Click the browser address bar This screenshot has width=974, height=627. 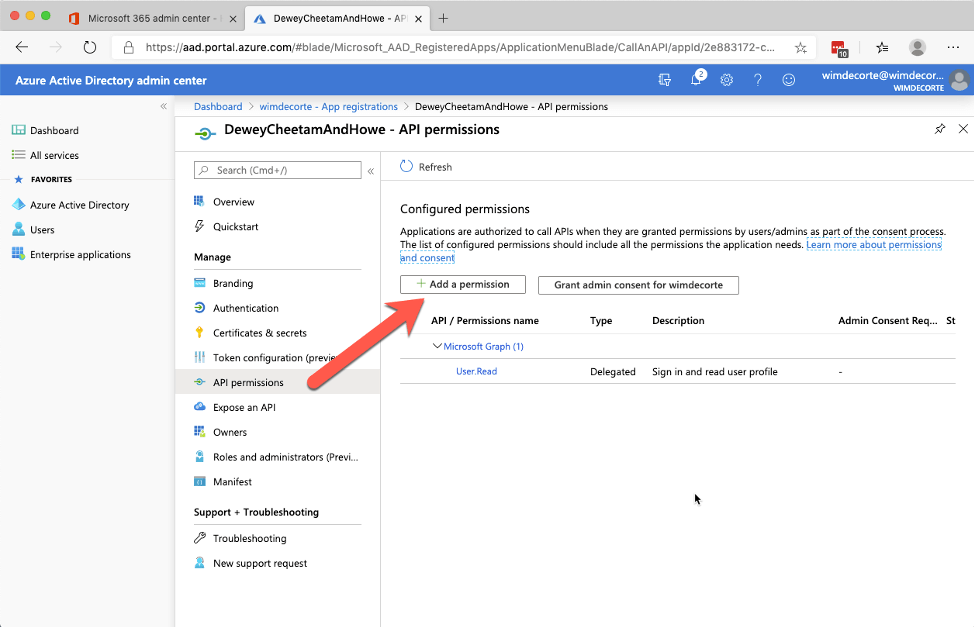tap(460, 47)
